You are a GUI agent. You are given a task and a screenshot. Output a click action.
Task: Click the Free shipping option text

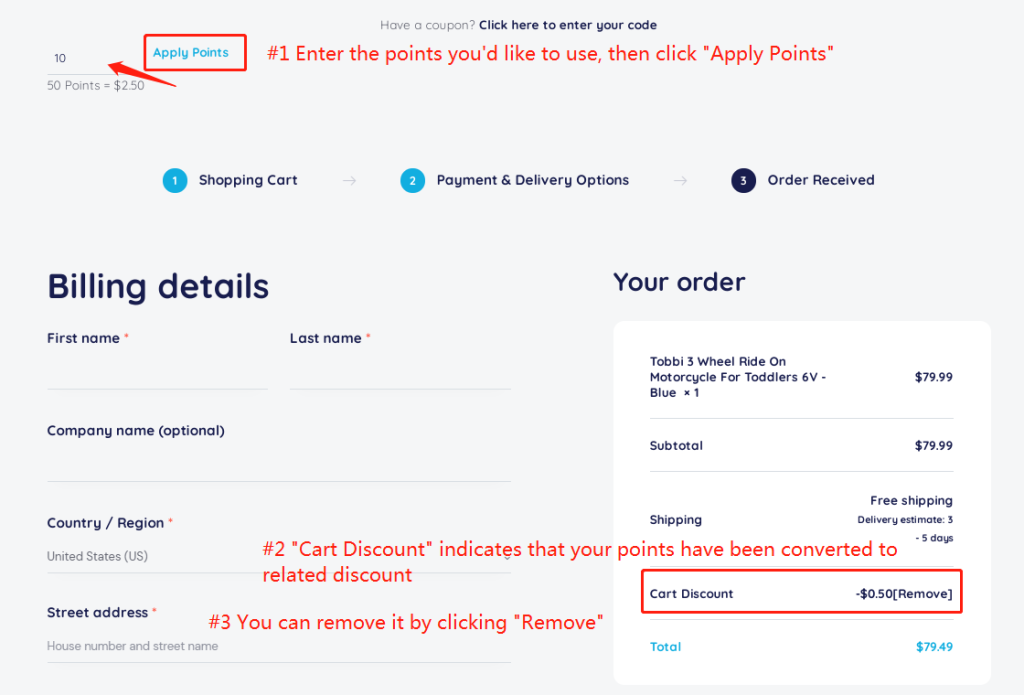pyautogui.click(x=911, y=500)
